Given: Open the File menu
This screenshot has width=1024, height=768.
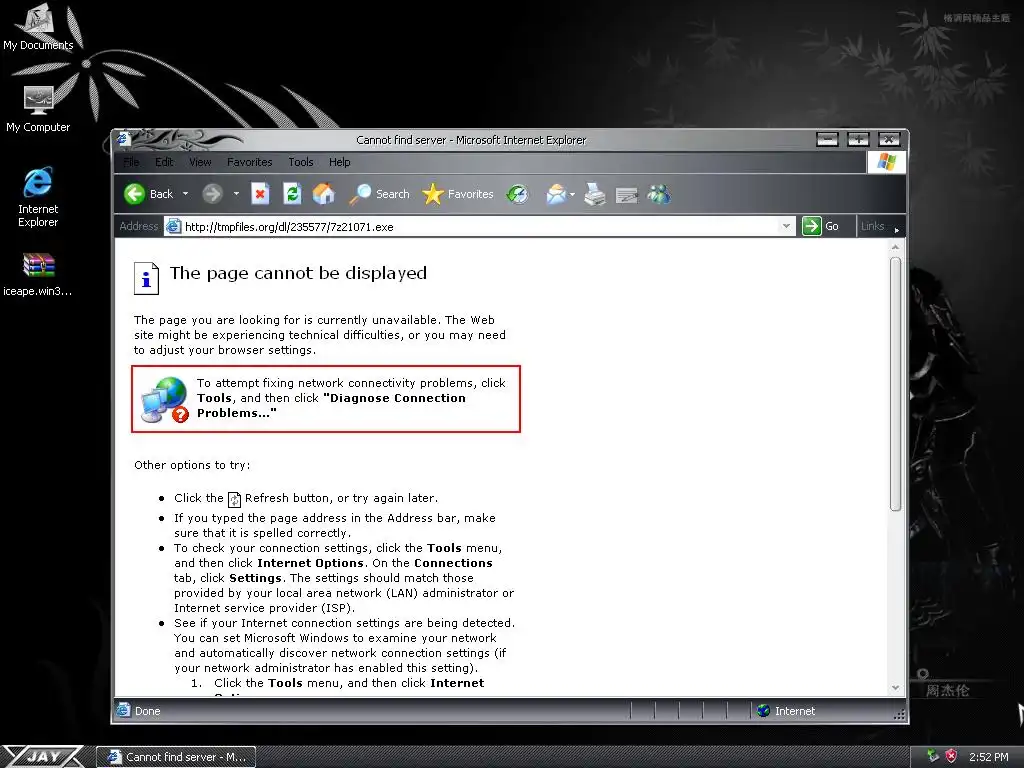Looking at the screenshot, I should pyautogui.click(x=131, y=162).
